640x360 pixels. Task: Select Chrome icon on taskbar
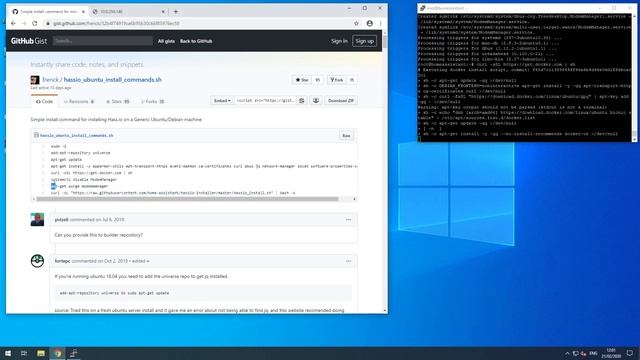[58, 353]
